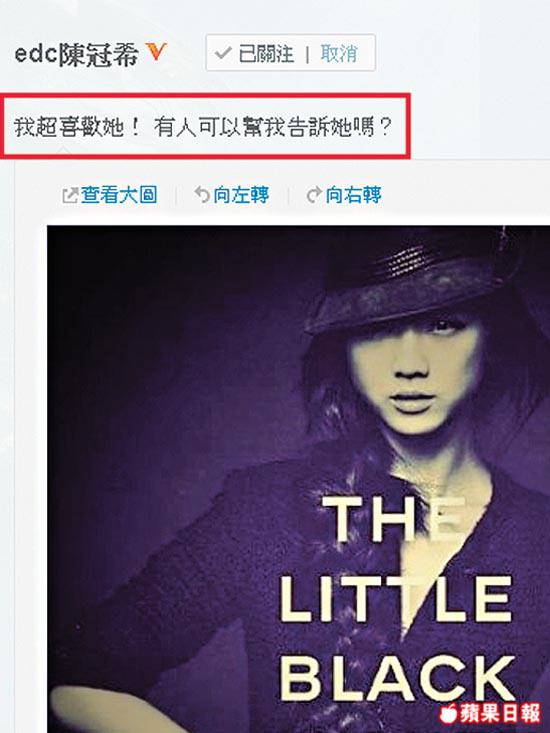The width and height of the screenshot is (550, 733).
Task: Click the hat in the photo
Action: pyautogui.click(x=421, y=280)
